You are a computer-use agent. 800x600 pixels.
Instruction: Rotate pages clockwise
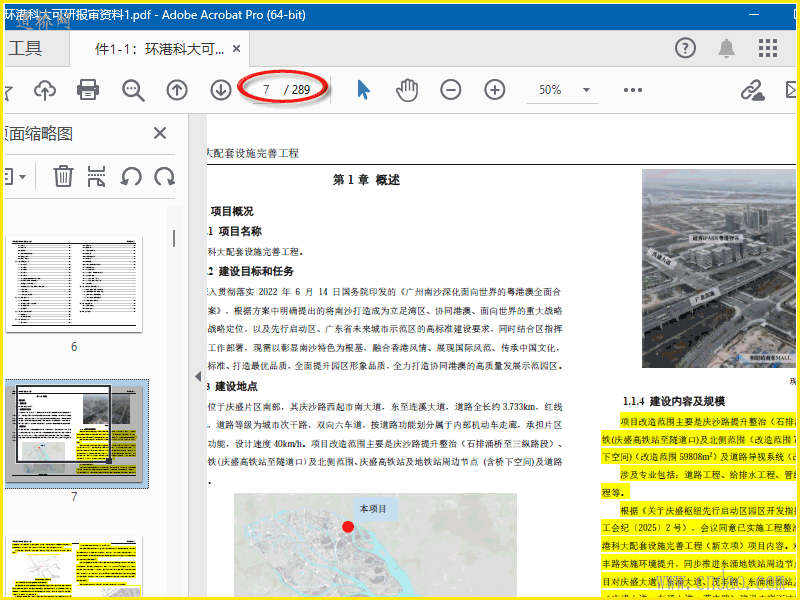pos(164,177)
